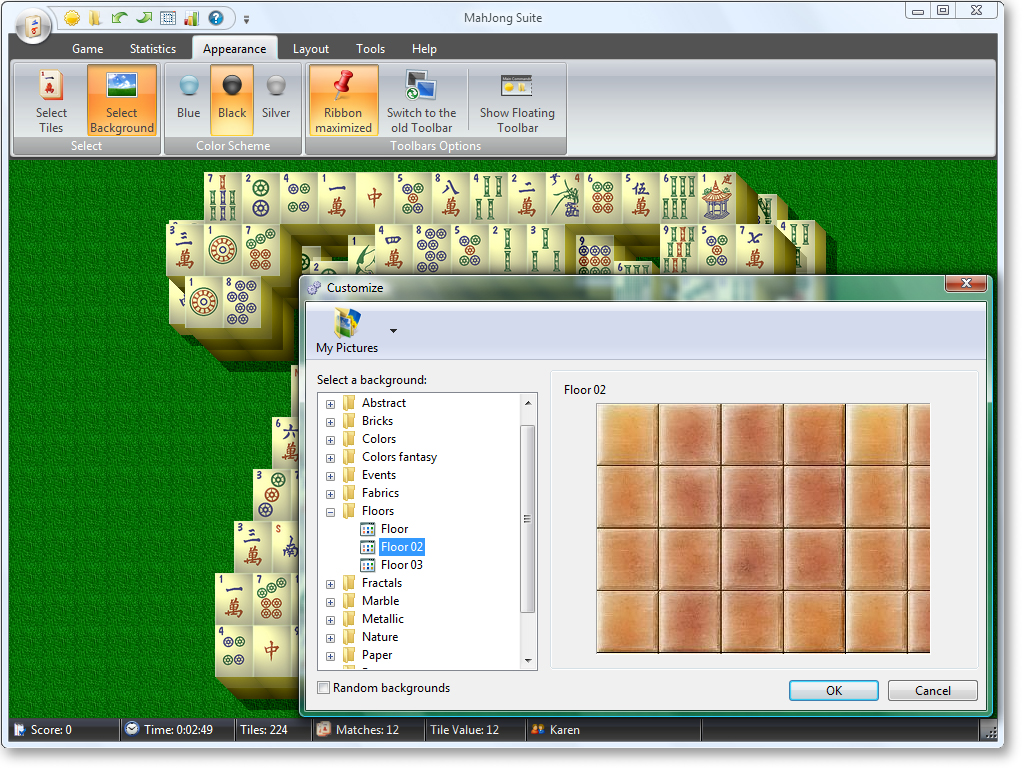Expand the Fractals folder node
This screenshot has width=1024, height=768.
pos(330,584)
